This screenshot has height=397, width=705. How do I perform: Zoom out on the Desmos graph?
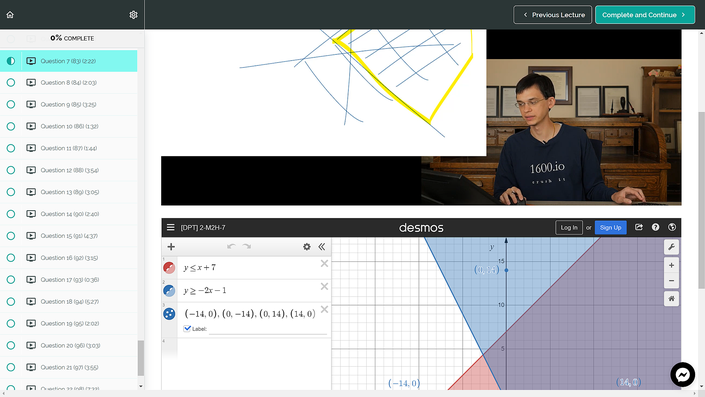click(x=671, y=281)
